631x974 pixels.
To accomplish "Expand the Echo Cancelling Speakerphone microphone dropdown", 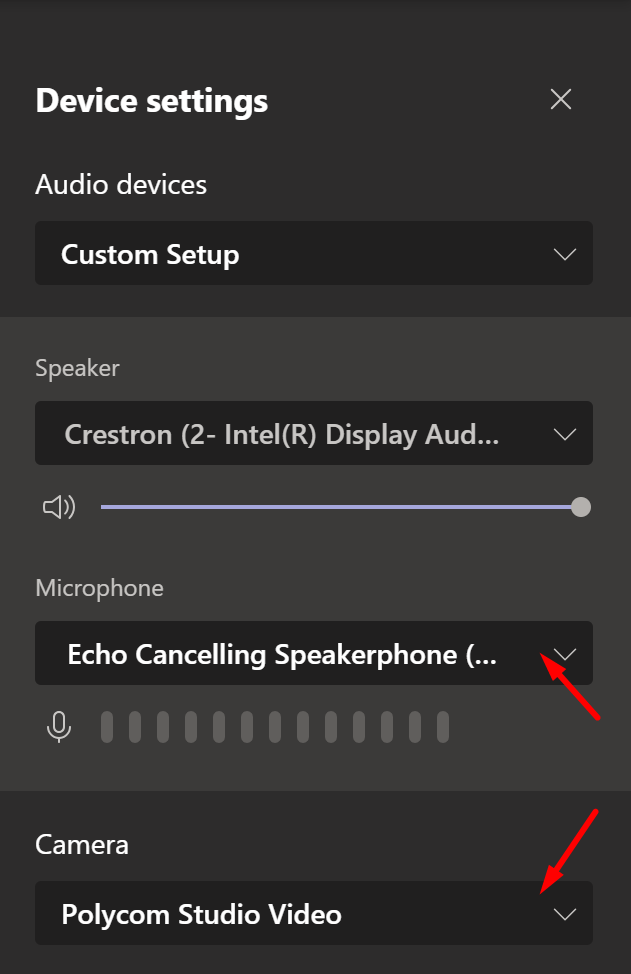I will pyautogui.click(x=314, y=653).
